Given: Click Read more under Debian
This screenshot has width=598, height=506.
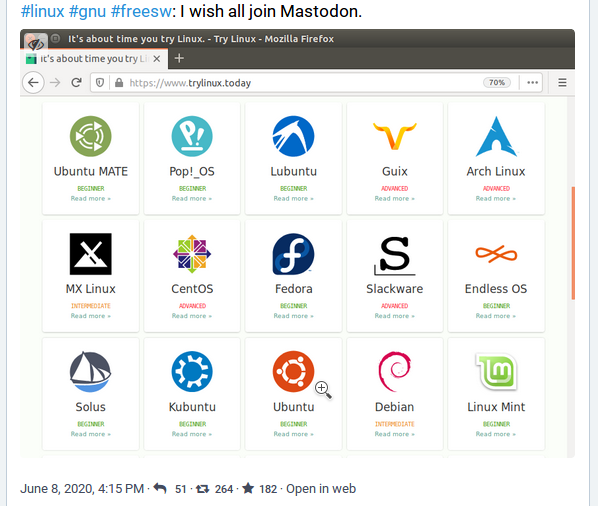Looking at the screenshot, I should click(x=394, y=434).
